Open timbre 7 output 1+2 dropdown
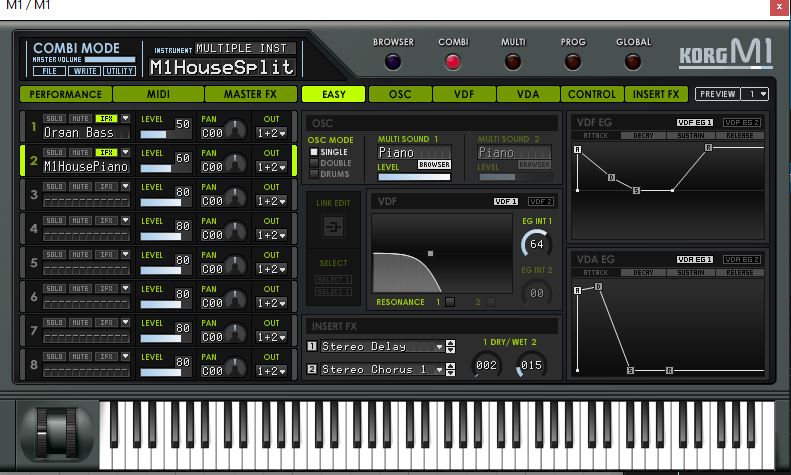Image resolution: width=791 pixels, height=475 pixels. [x=271, y=337]
